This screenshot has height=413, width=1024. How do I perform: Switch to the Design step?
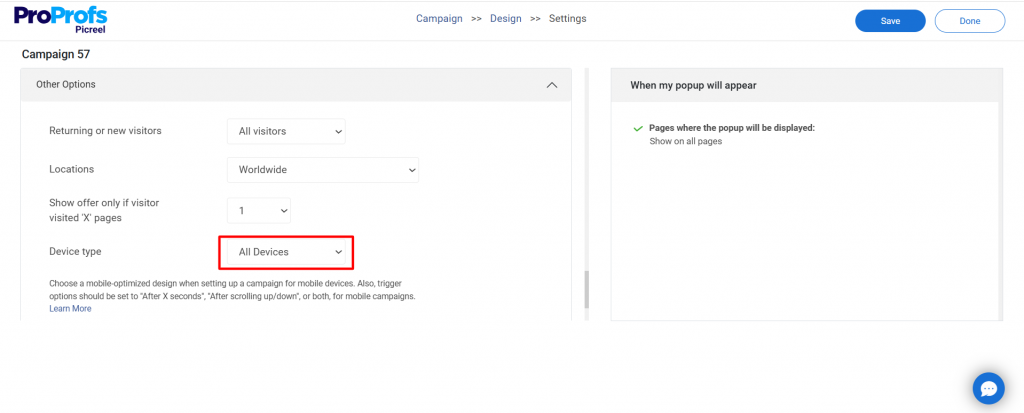(x=505, y=19)
